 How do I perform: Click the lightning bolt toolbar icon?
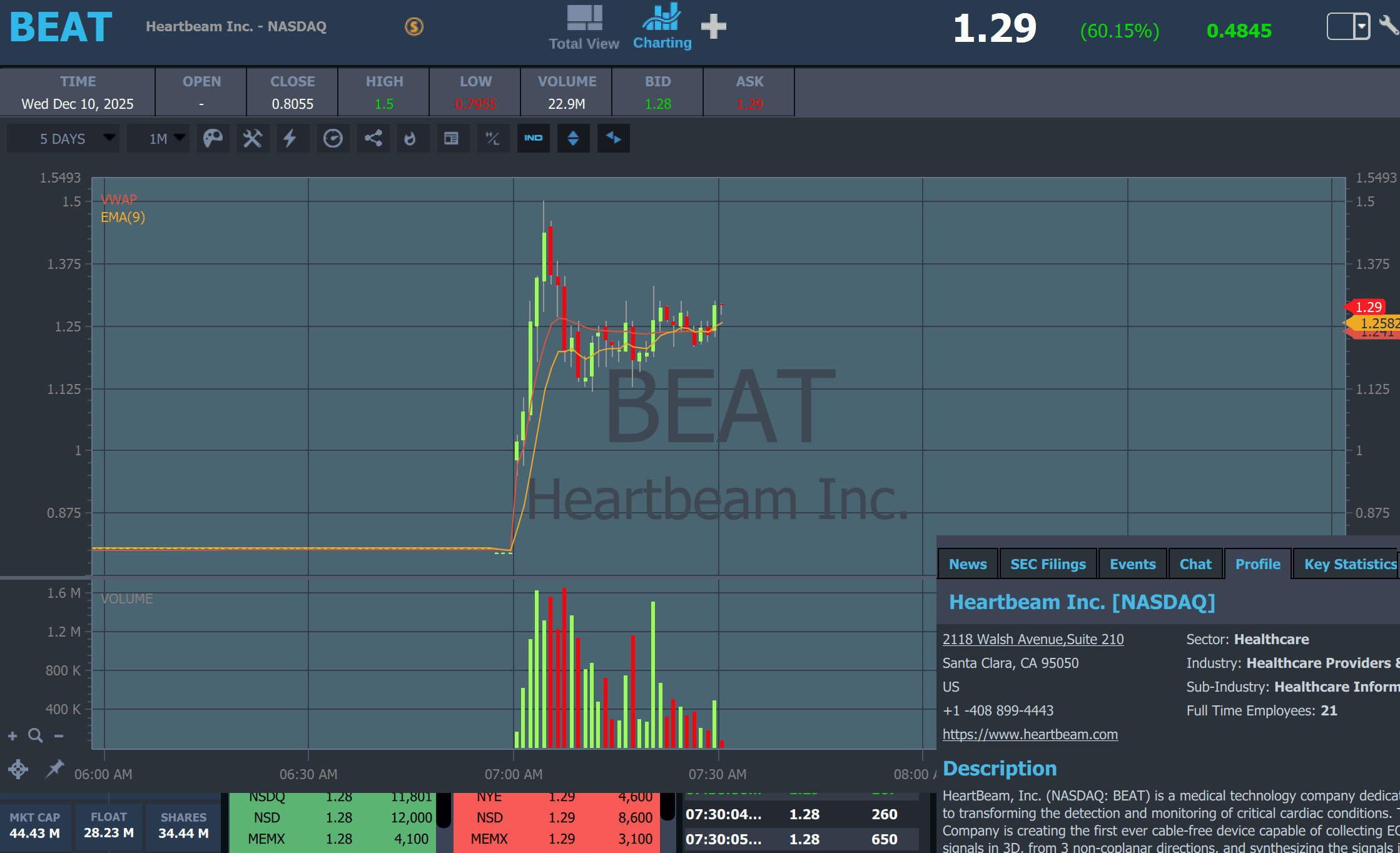point(290,138)
